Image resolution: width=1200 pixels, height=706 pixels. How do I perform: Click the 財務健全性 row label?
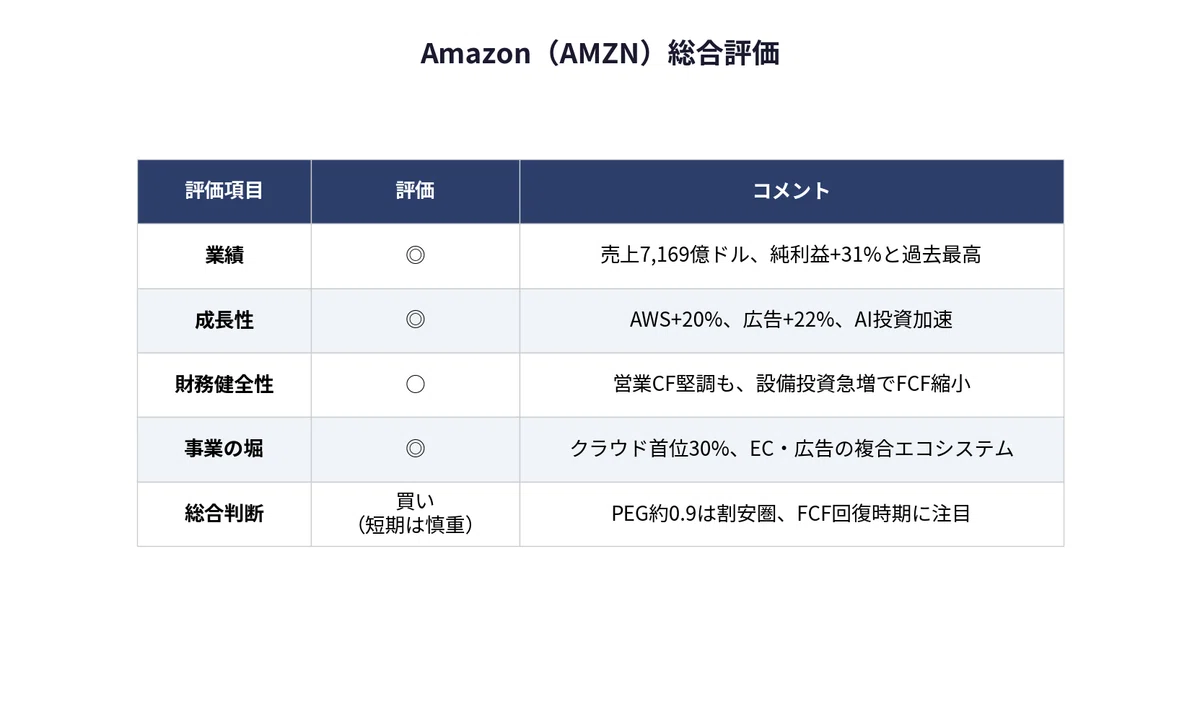(x=224, y=384)
